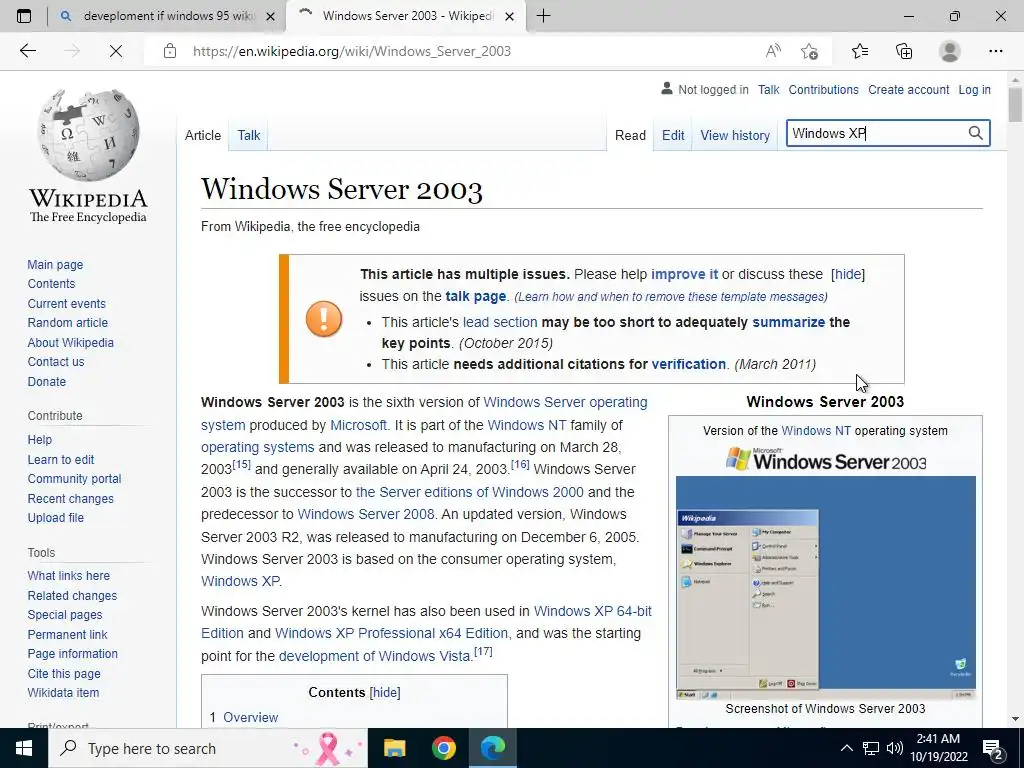Open Current events in the sidebar
Screen dimensions: 1024x768
click(x=66, y=304)
